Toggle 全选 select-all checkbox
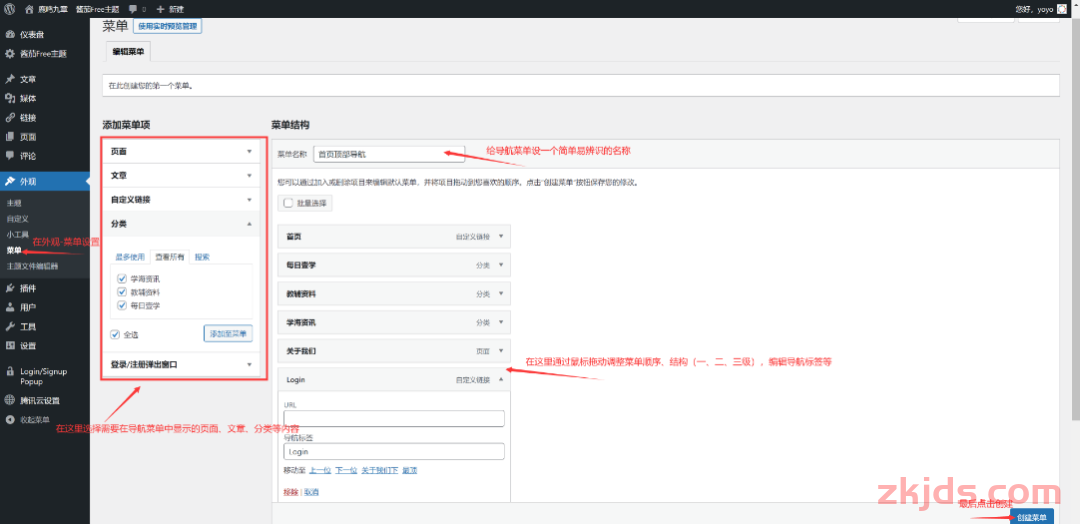This screenshot has height=524, width=1080. point(115,335)
